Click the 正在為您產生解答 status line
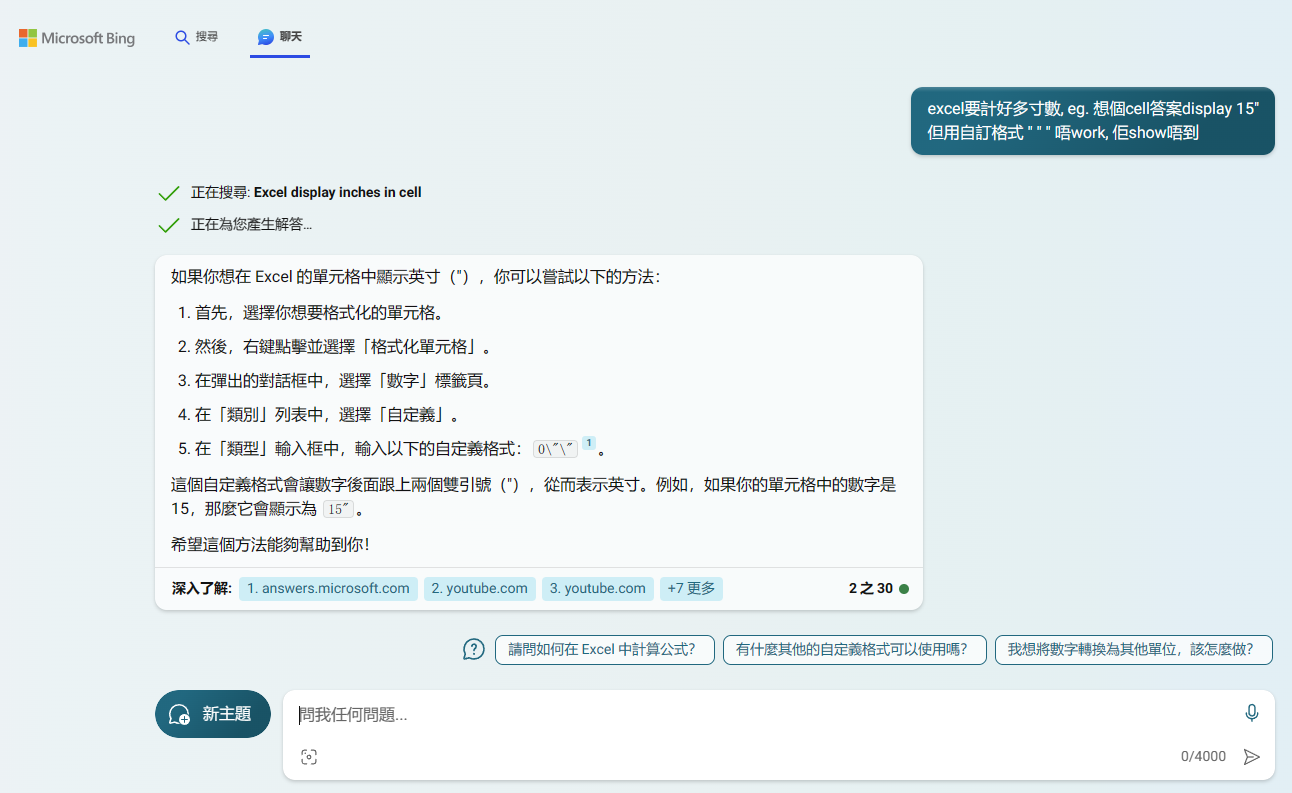1292x793 pixels. [x=251, y=225]
